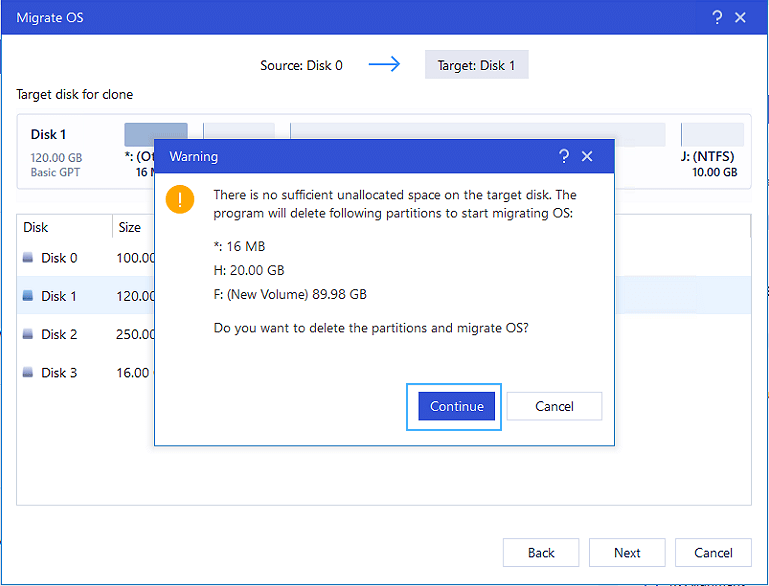Go to the previous step with Back
The height and width of the screenshot is (586, 769).
point(541,552)
